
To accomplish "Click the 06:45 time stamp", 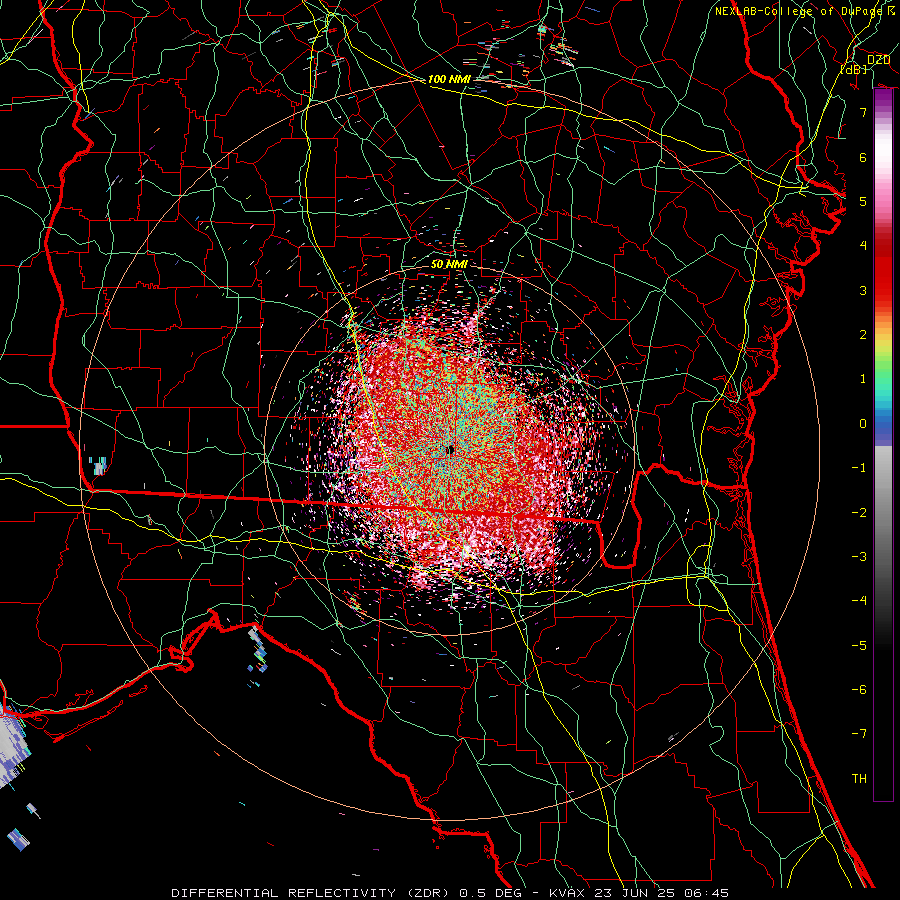I will (x=708, y=893).
